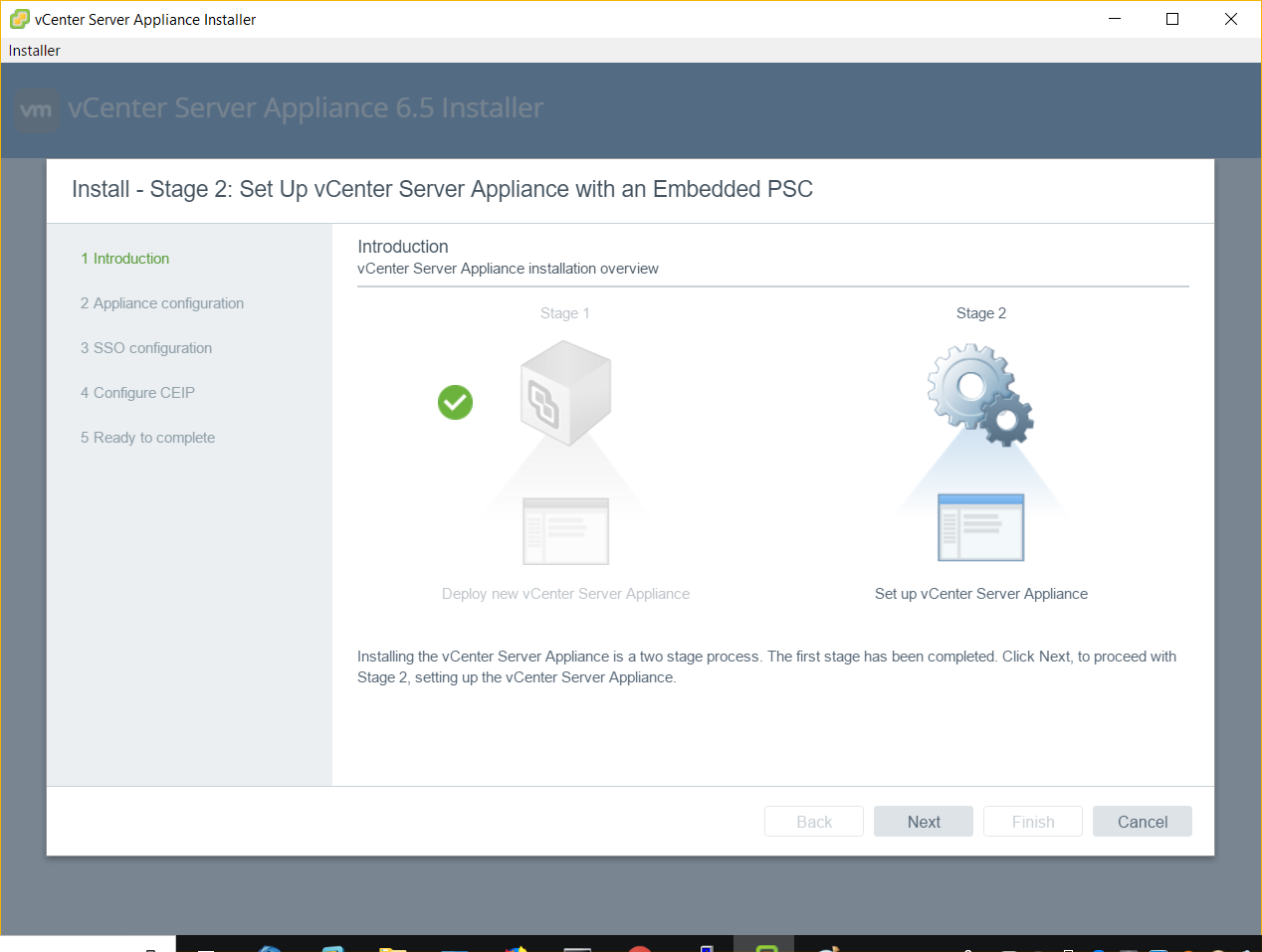Click 'Set up vCenter Server Appliance' caption

[x=981, y=594]
